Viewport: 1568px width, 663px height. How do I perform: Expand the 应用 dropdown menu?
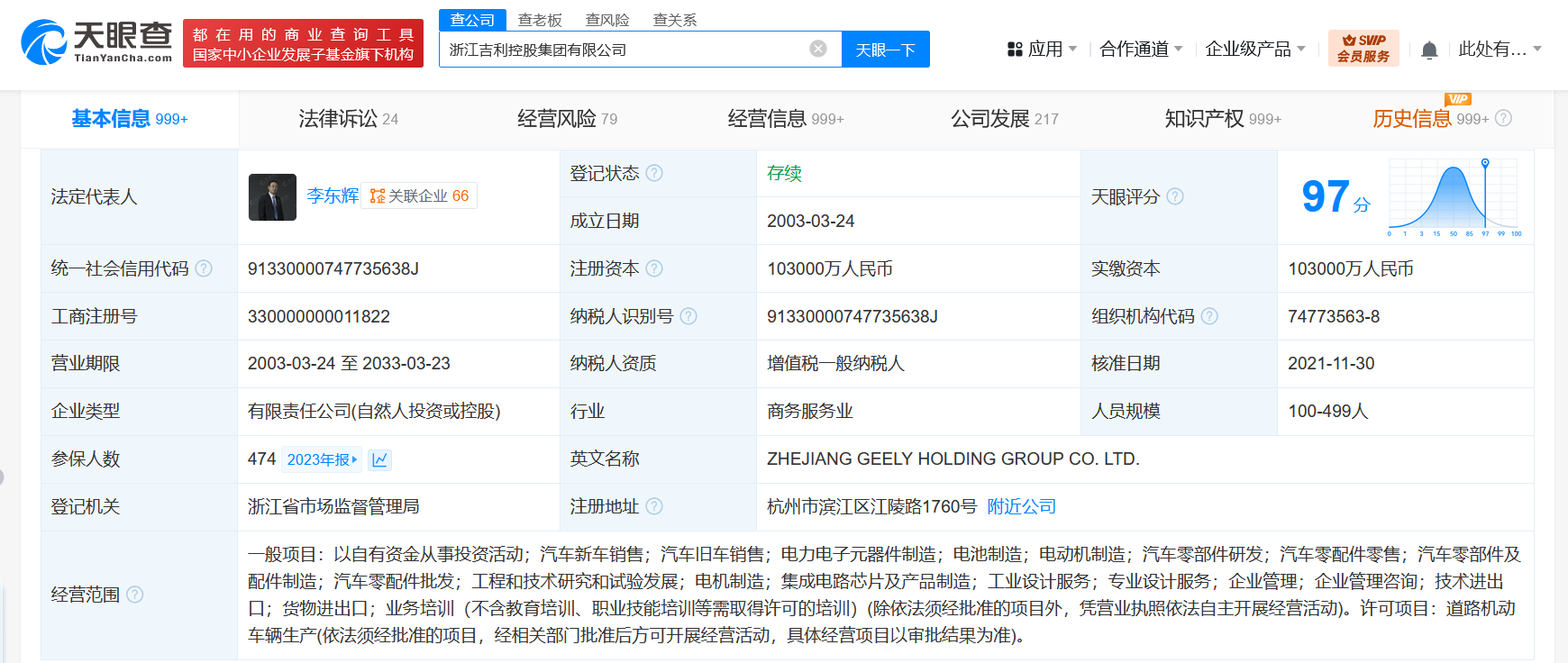(x=1043, y=50)
